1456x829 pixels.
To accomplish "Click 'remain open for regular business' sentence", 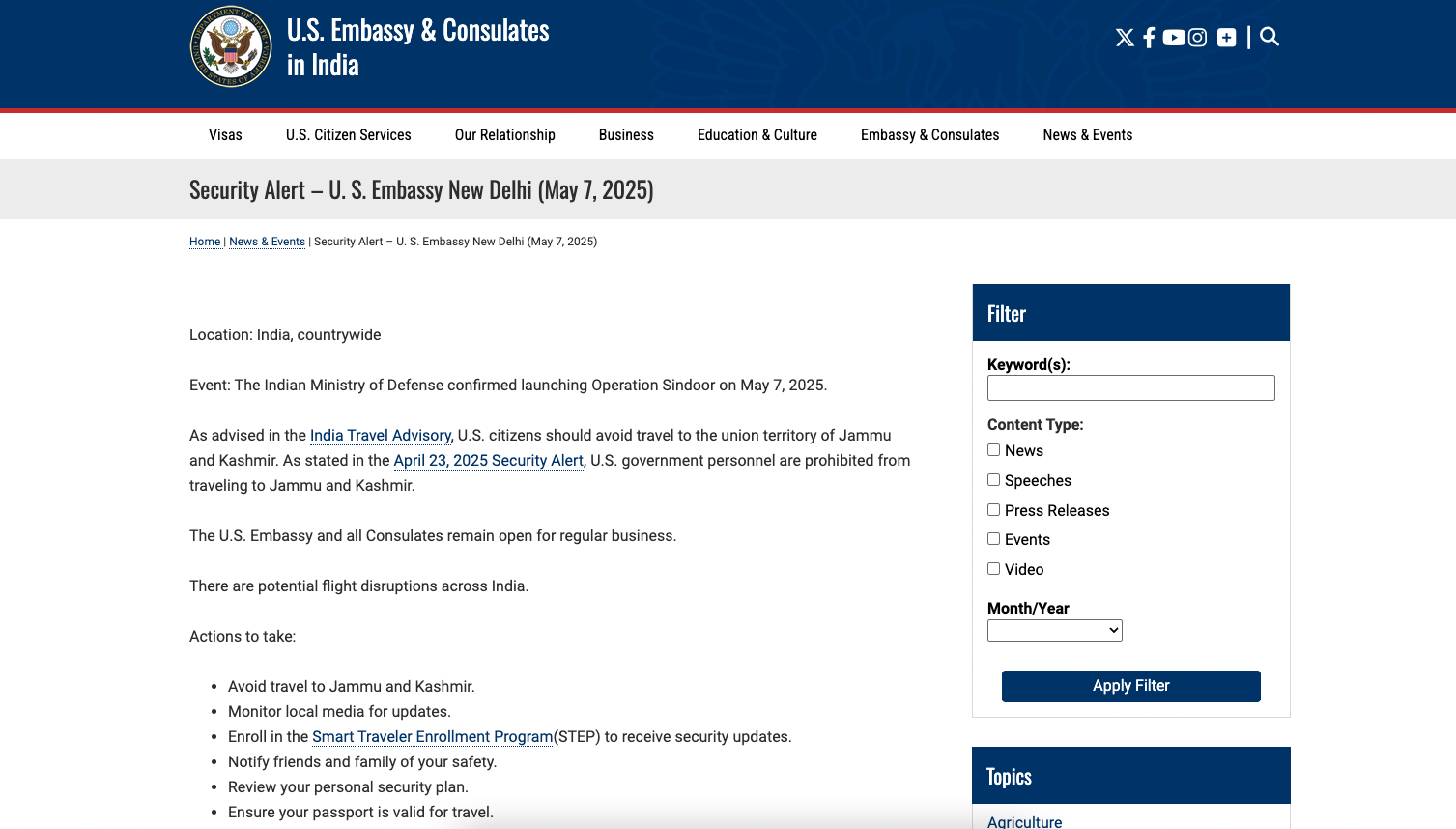I will coord(433,536).
